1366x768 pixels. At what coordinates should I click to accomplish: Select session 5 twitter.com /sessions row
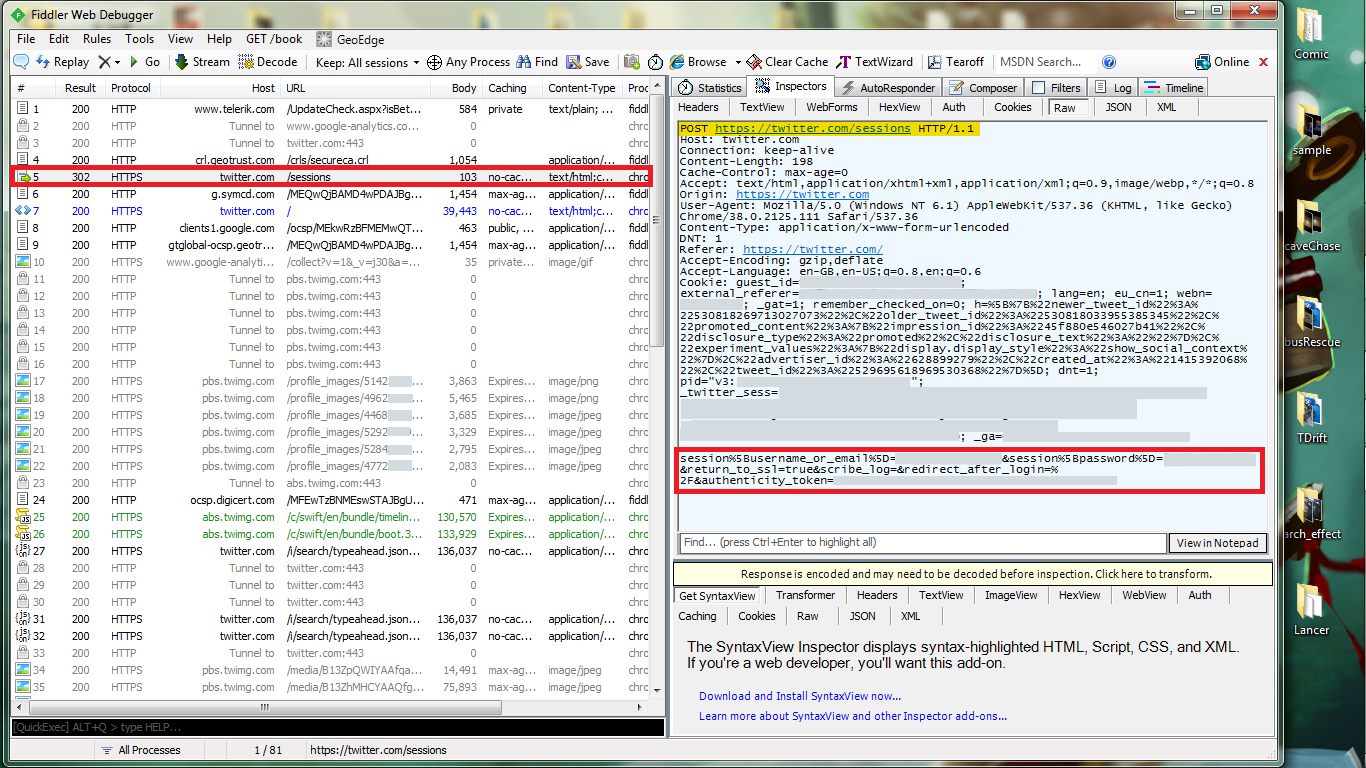pyautogui.click(x=331, y=177)
